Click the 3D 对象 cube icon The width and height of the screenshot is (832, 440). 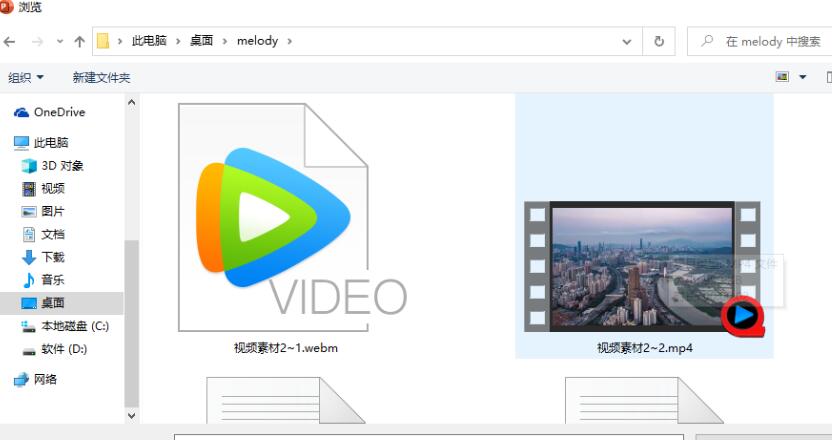click(29, 166)
